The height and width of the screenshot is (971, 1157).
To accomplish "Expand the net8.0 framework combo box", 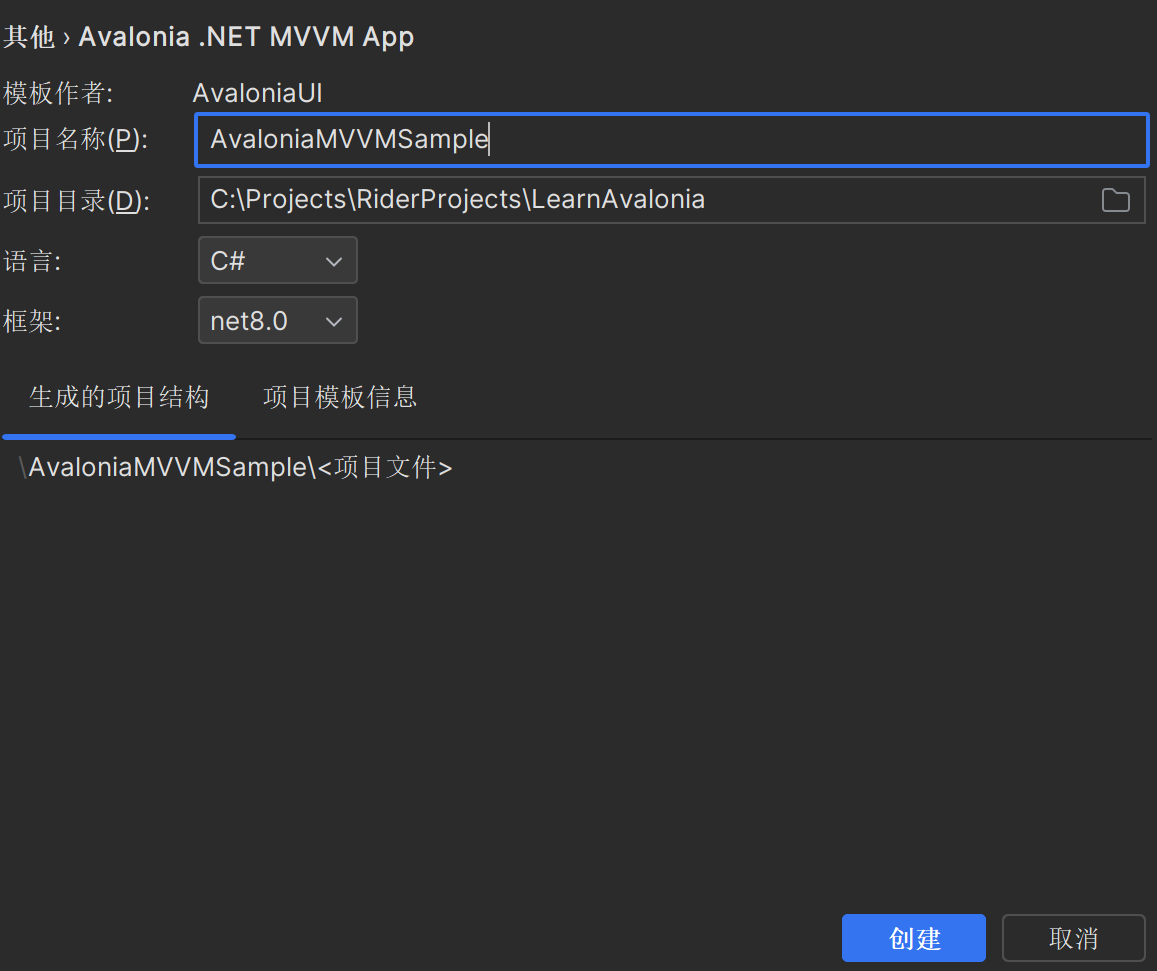I will point(277,321).
